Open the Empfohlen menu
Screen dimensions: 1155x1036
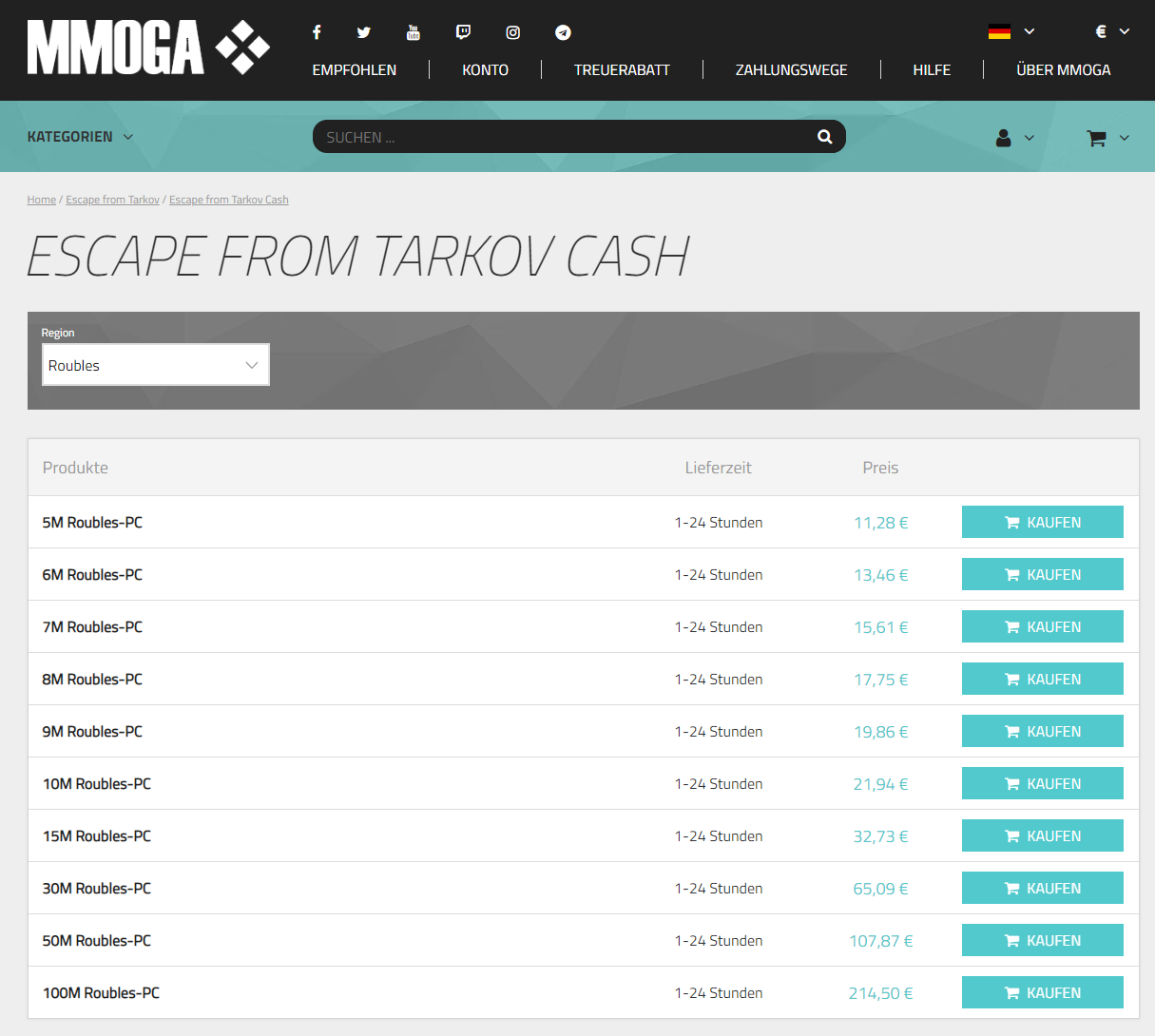[355, 69]
